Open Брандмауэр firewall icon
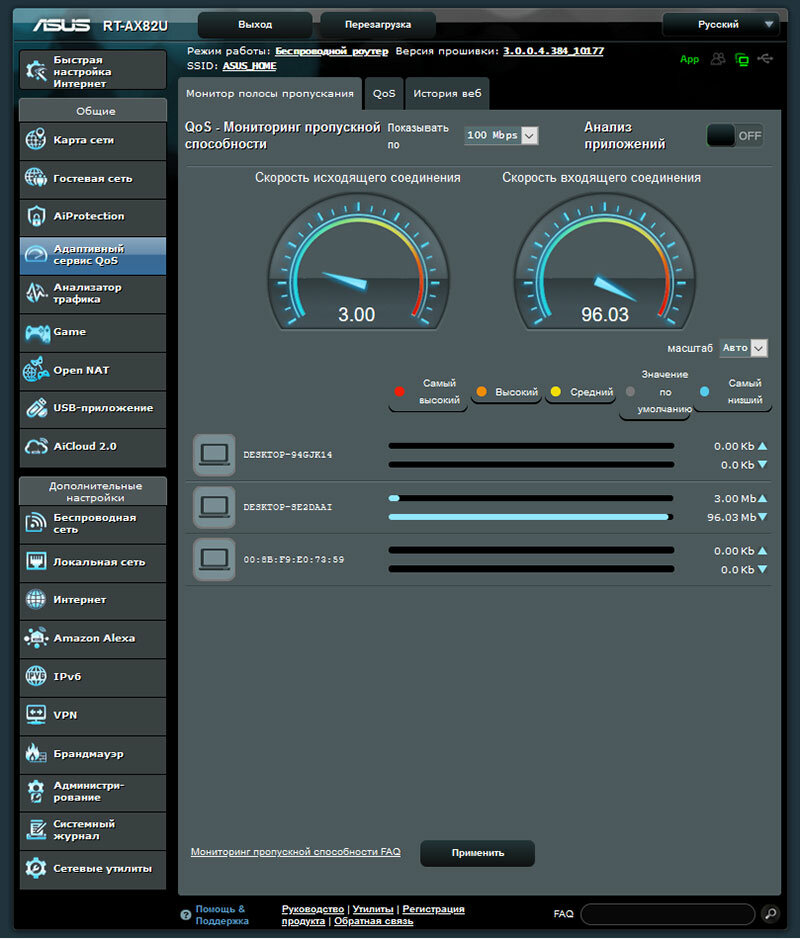 coord(36,754)
